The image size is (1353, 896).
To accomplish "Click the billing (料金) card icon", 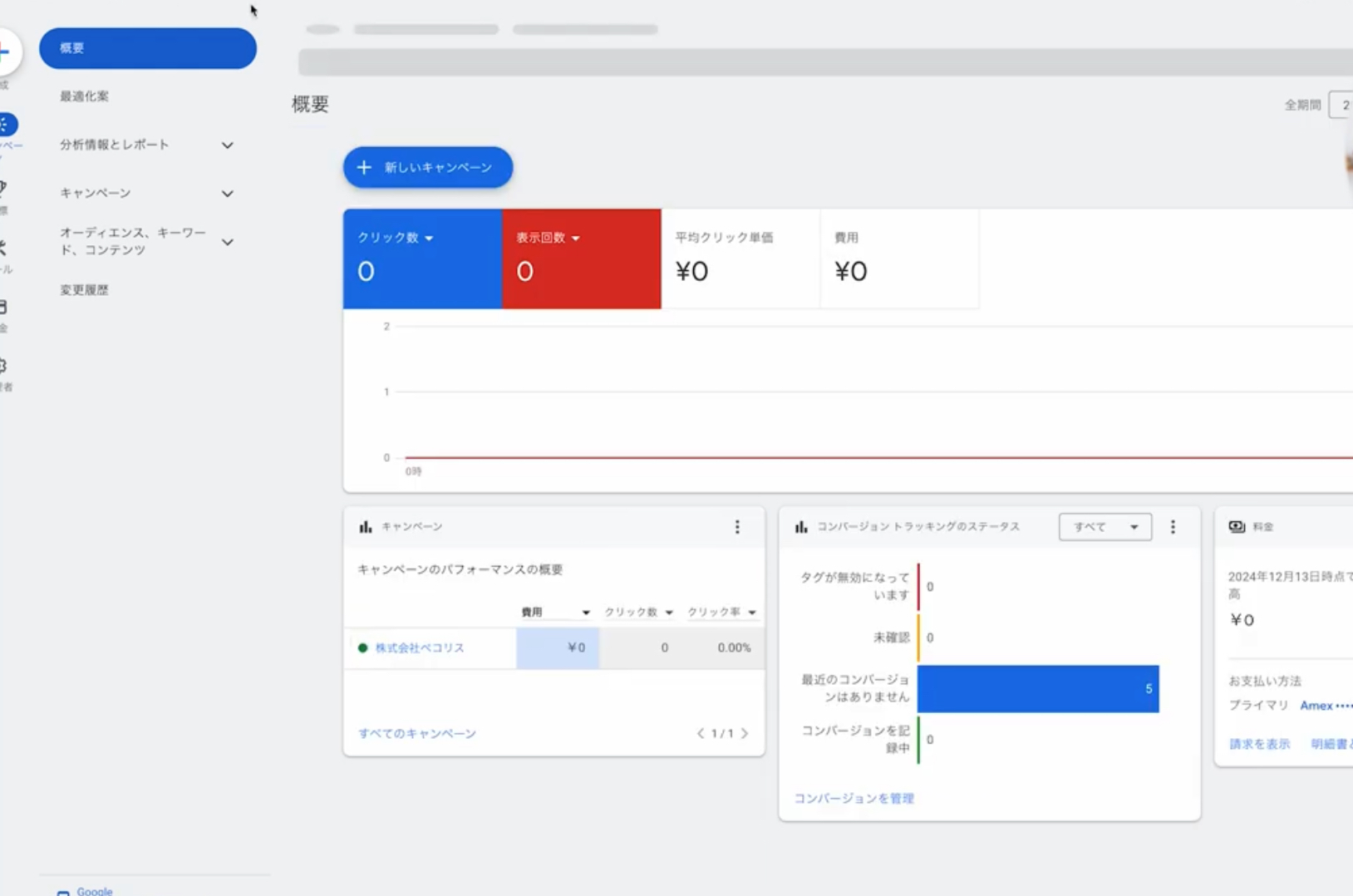I will click(x=1237, y=527).
